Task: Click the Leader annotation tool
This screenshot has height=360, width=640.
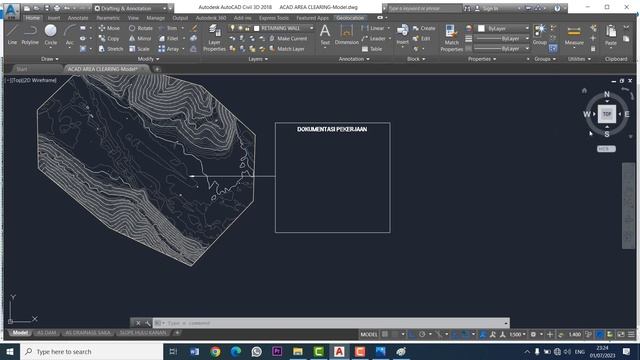Action: pos(373,38)
